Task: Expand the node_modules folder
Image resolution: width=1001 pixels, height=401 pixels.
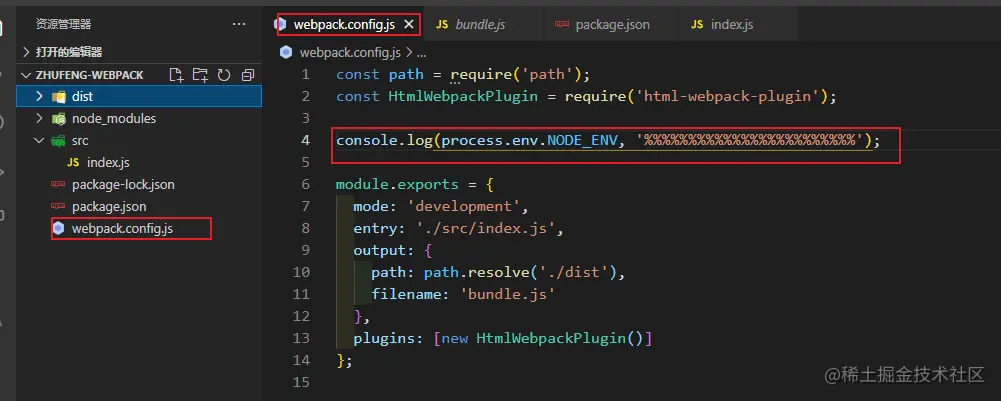Action: [x=39, y=118]
